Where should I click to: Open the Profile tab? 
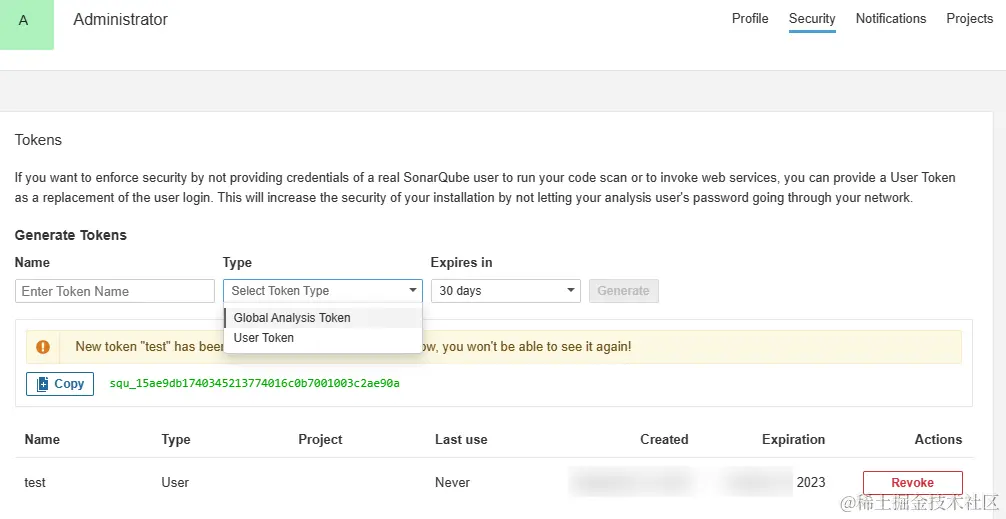750,19
